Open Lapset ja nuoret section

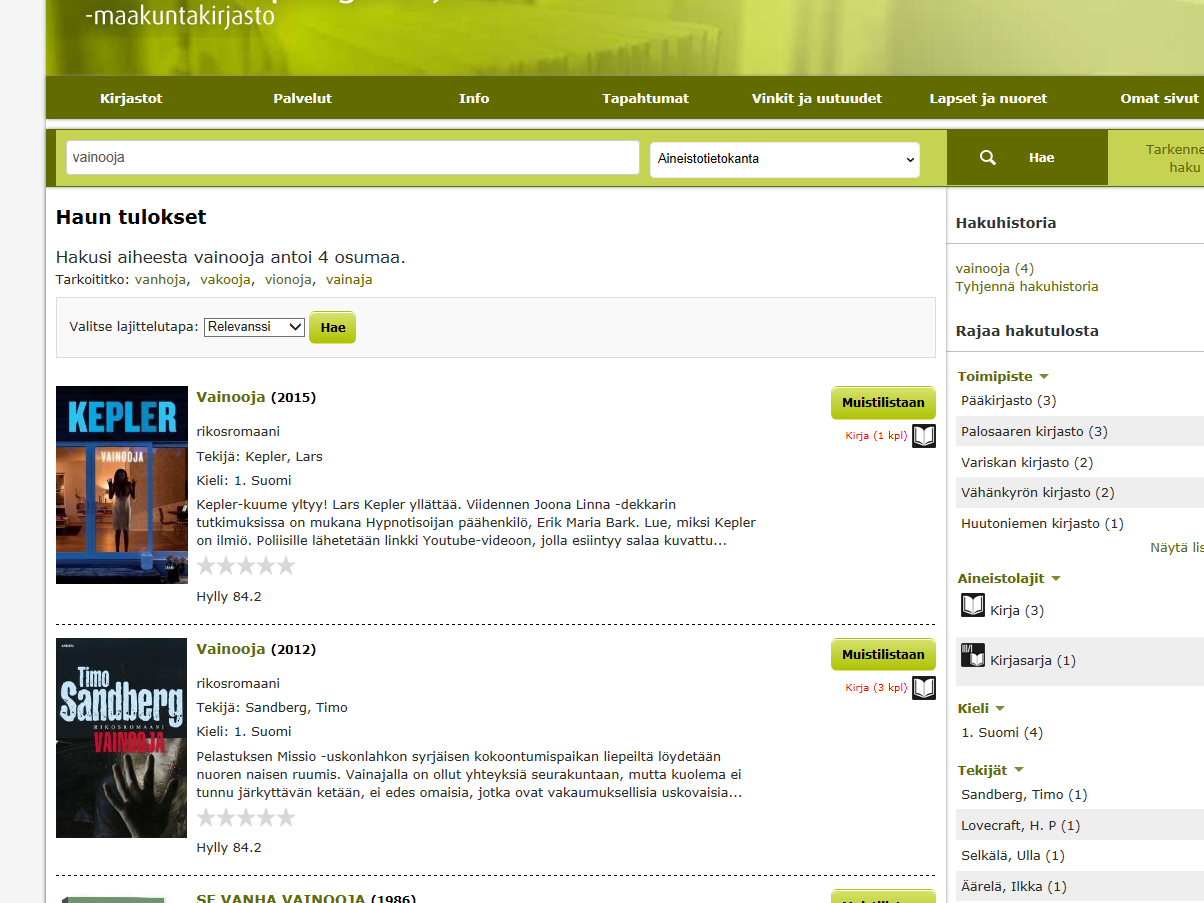click(988, 98)
